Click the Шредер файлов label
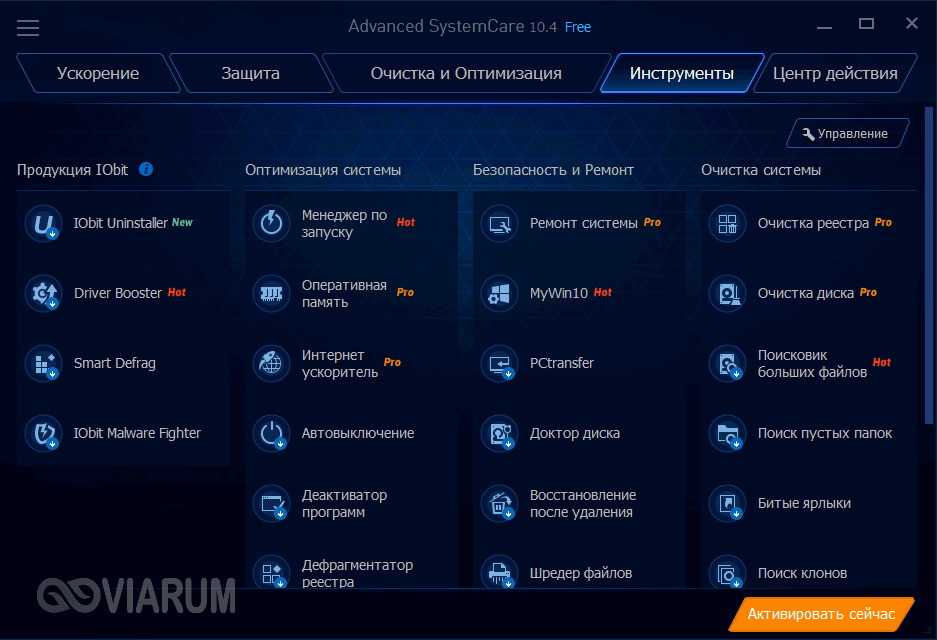This screenshot has width=937, height=640. pos(581,572)
